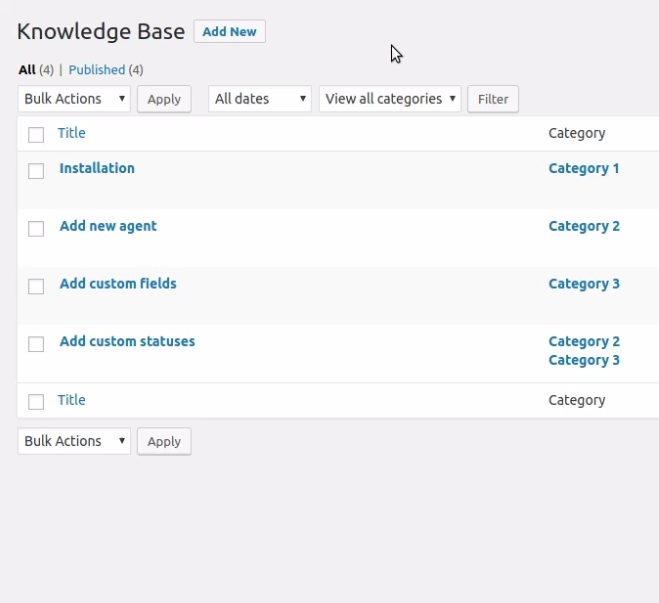Check the box beside Installation

(x=36, y=171)
